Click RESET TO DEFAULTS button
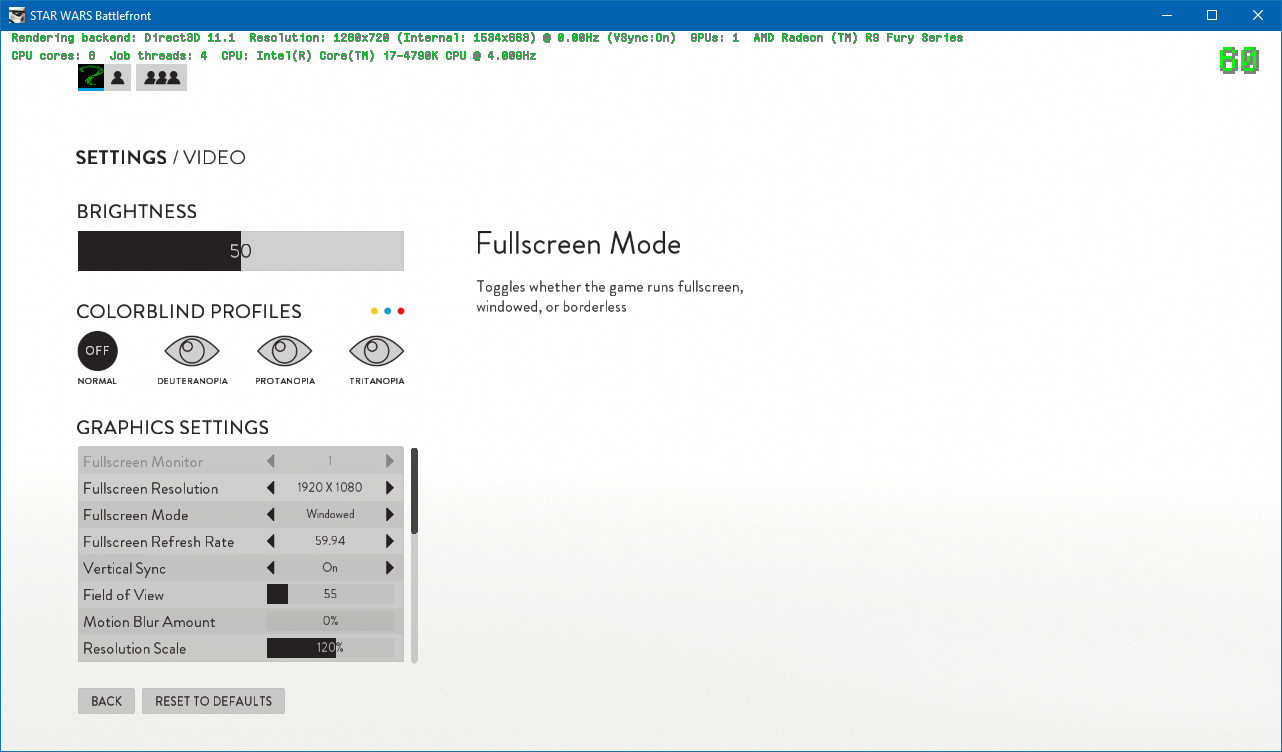Image resolution: width=1282 pixels, height=752 pixels. pos(213,701)
